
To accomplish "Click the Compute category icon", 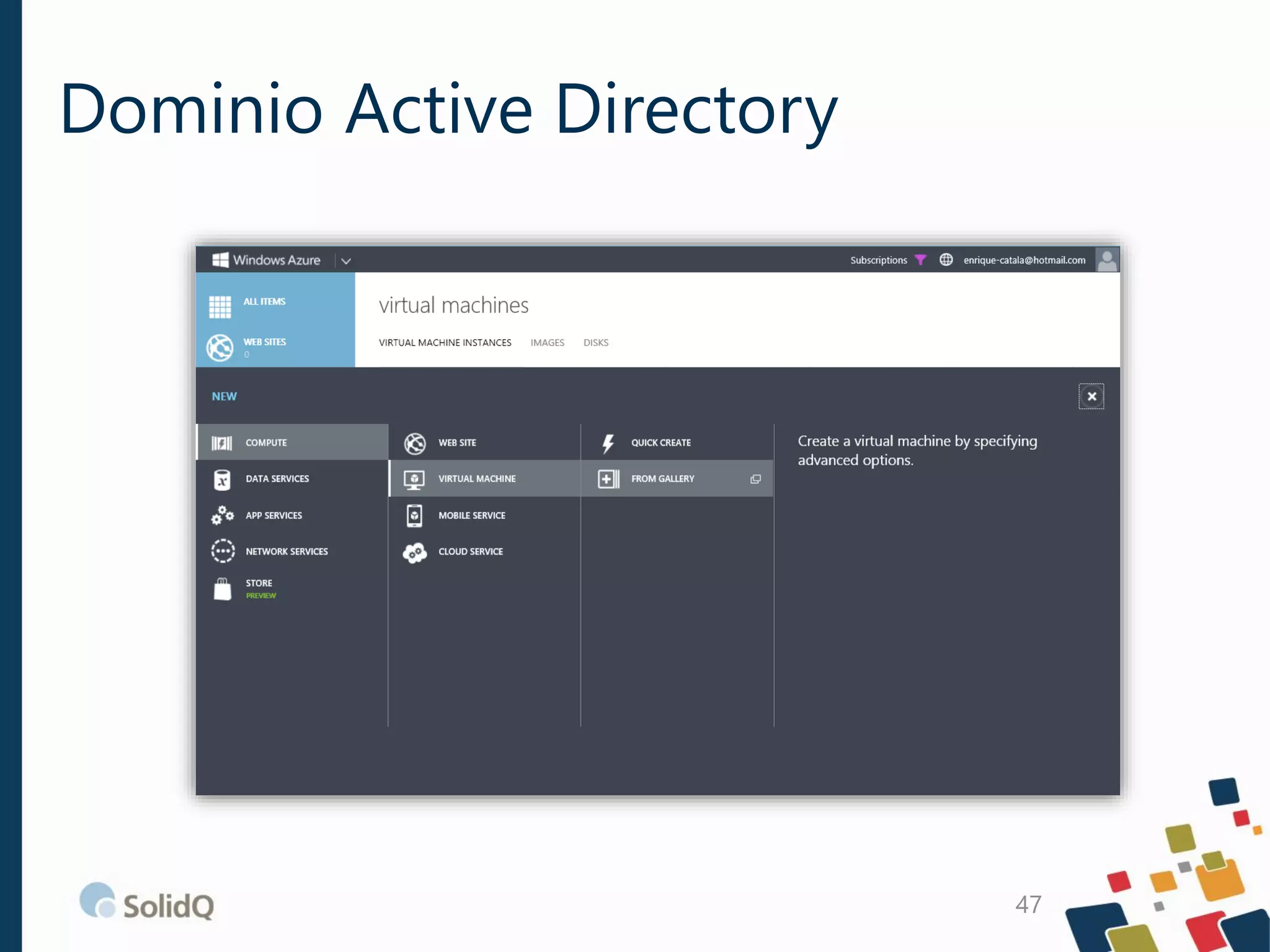I will coord(221,443).
